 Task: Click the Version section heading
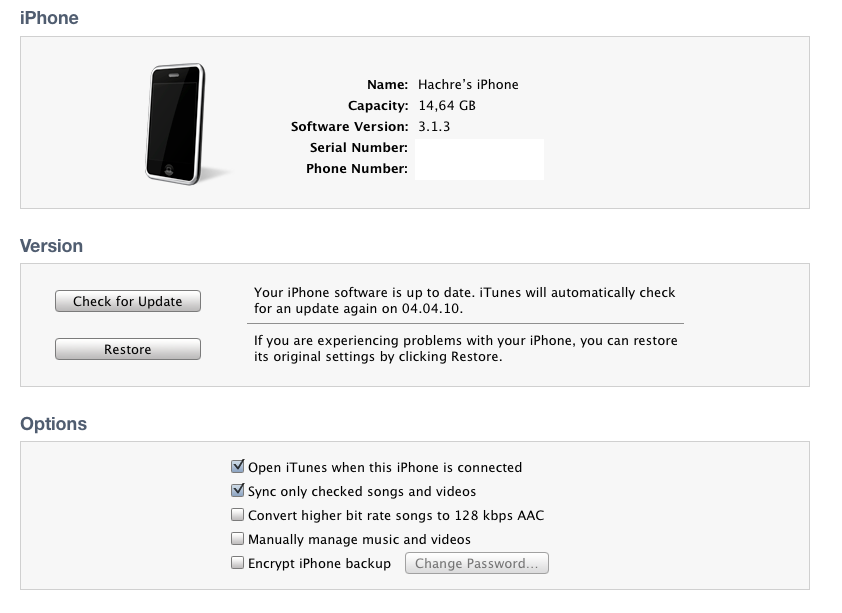[x=52, y=245]
